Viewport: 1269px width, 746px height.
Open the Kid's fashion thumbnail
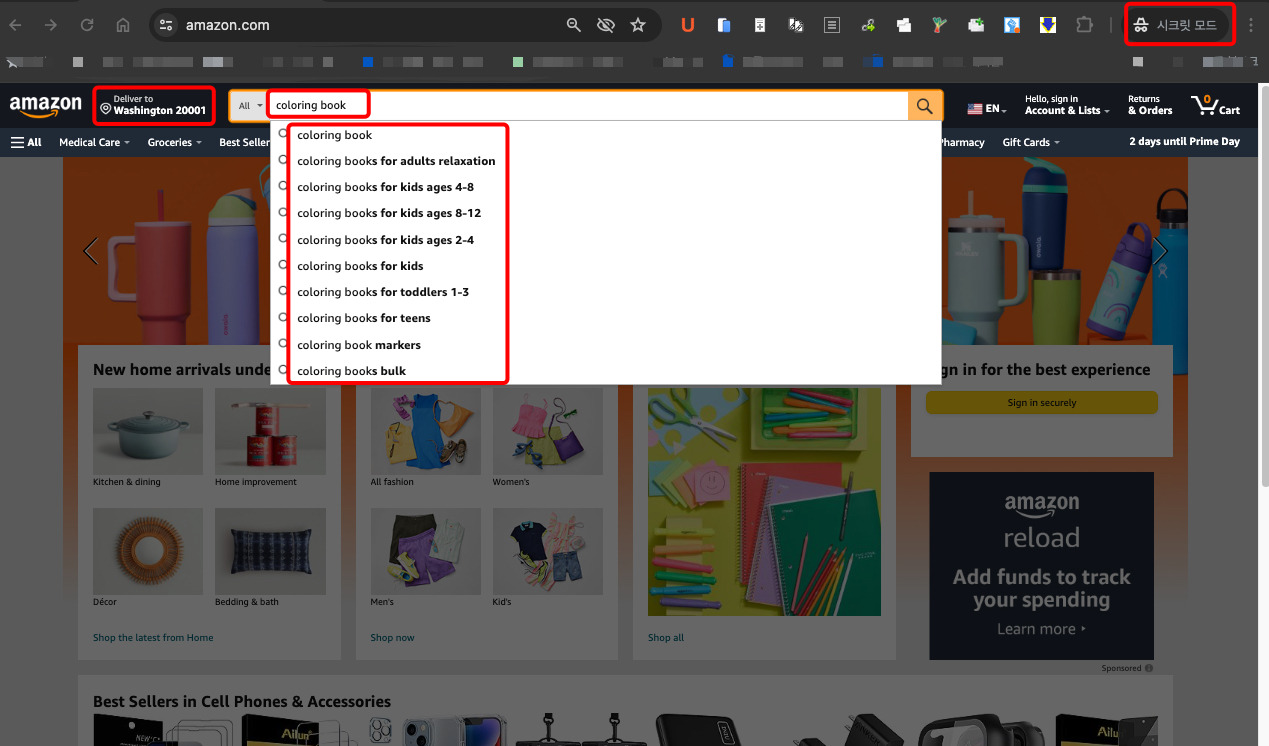coord(548,551)
